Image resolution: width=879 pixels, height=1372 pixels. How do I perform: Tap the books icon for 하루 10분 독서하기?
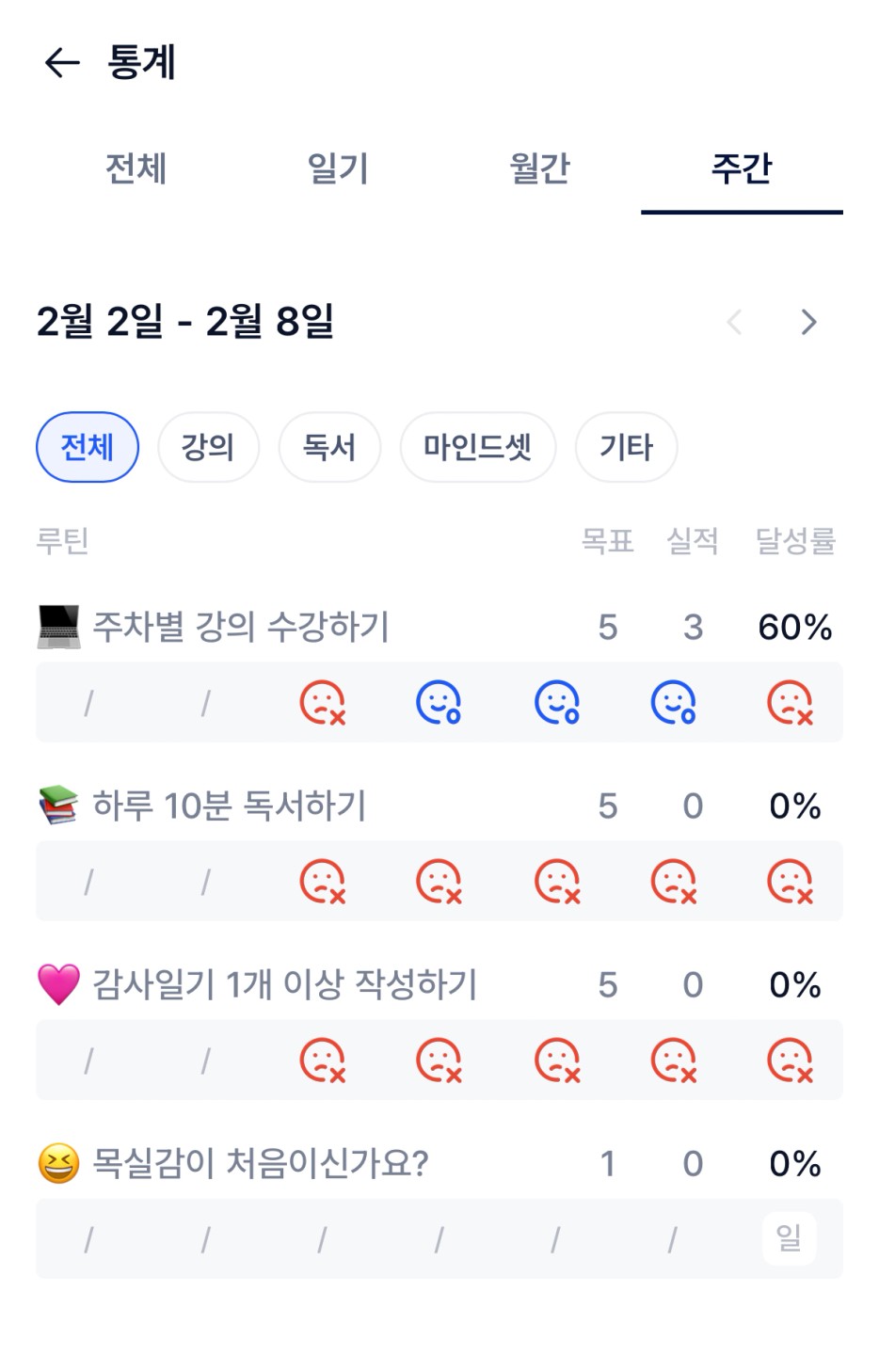58,806
